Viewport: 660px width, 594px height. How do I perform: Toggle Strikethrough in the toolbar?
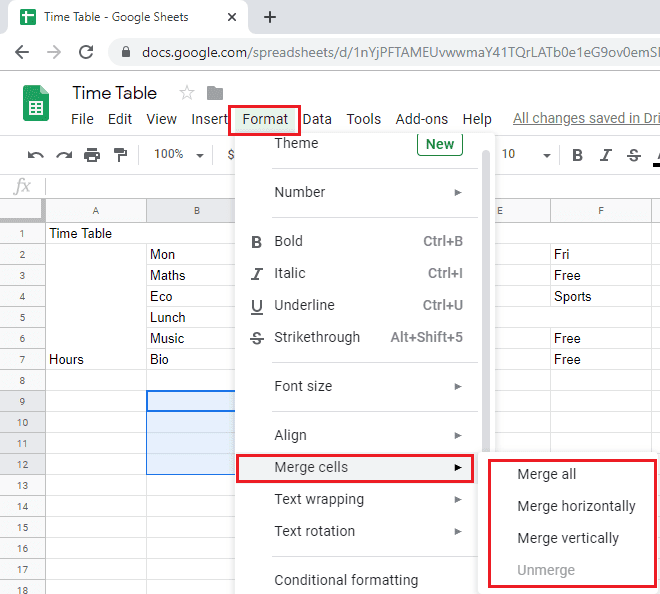[633, 155]
